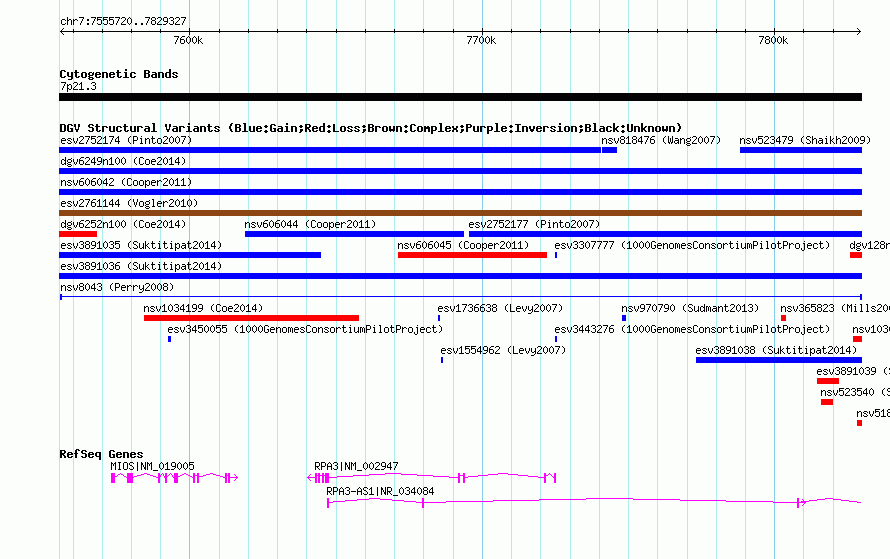This screenshot has width=890, height=559.
Task: Click the esv3891036 (Suktitipat2014) label
Action: 141,266
